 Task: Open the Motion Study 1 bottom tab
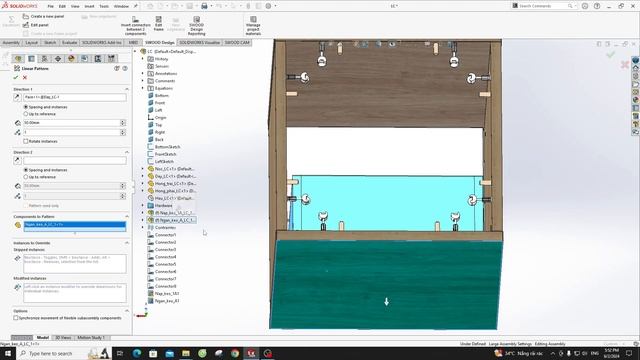point(91,338)
